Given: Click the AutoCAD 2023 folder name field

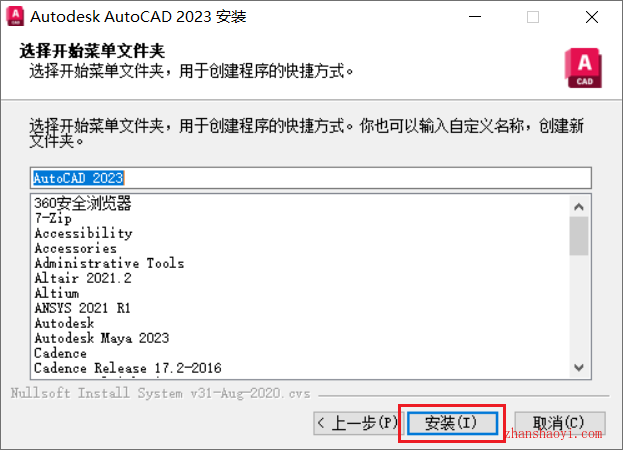Looking at the screenshot, I should tap(311, 178).
